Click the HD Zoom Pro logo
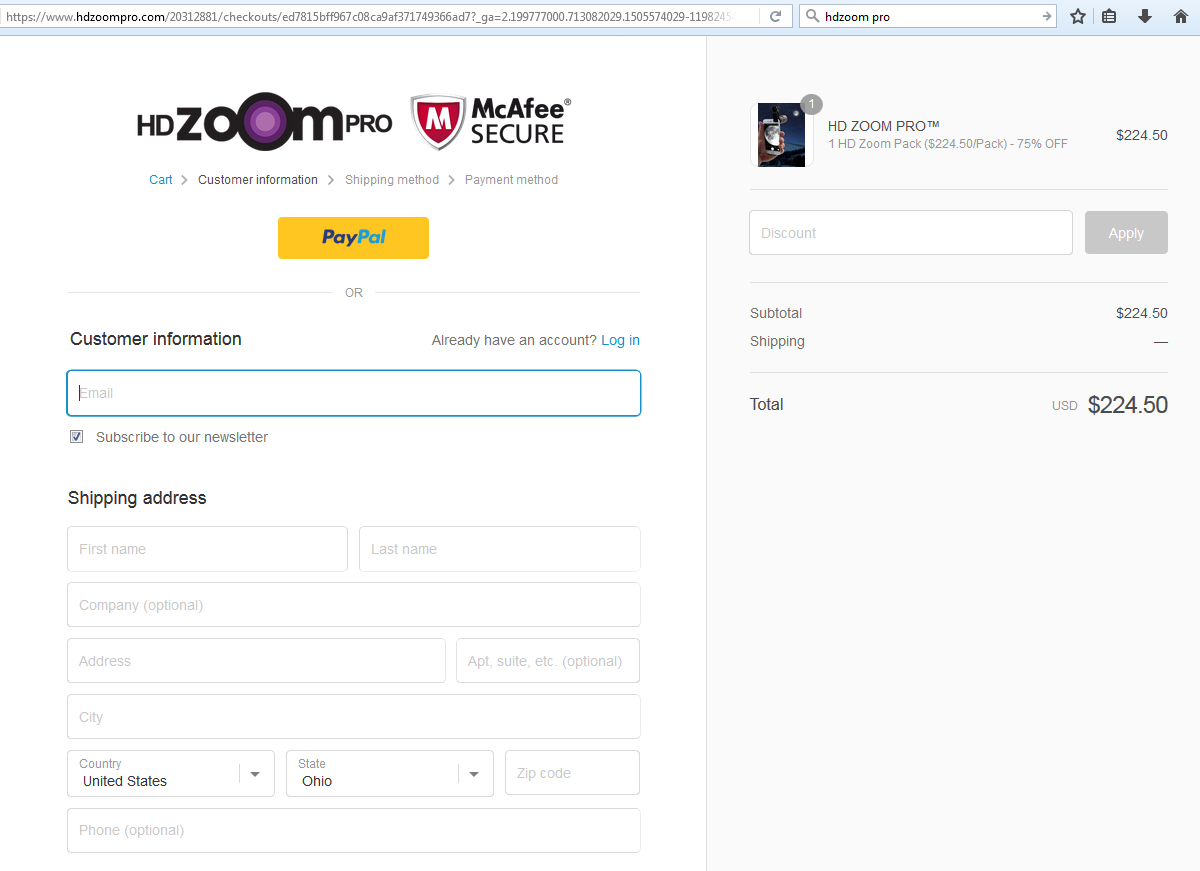 (265, 122)
